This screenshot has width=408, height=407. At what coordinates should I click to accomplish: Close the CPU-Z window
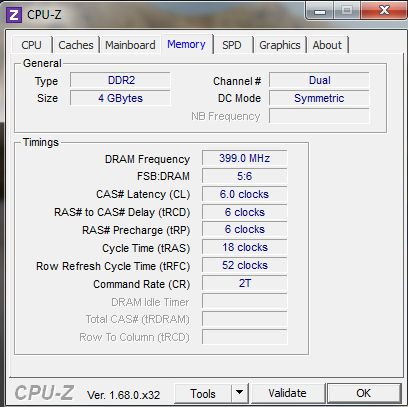point(384,11)
